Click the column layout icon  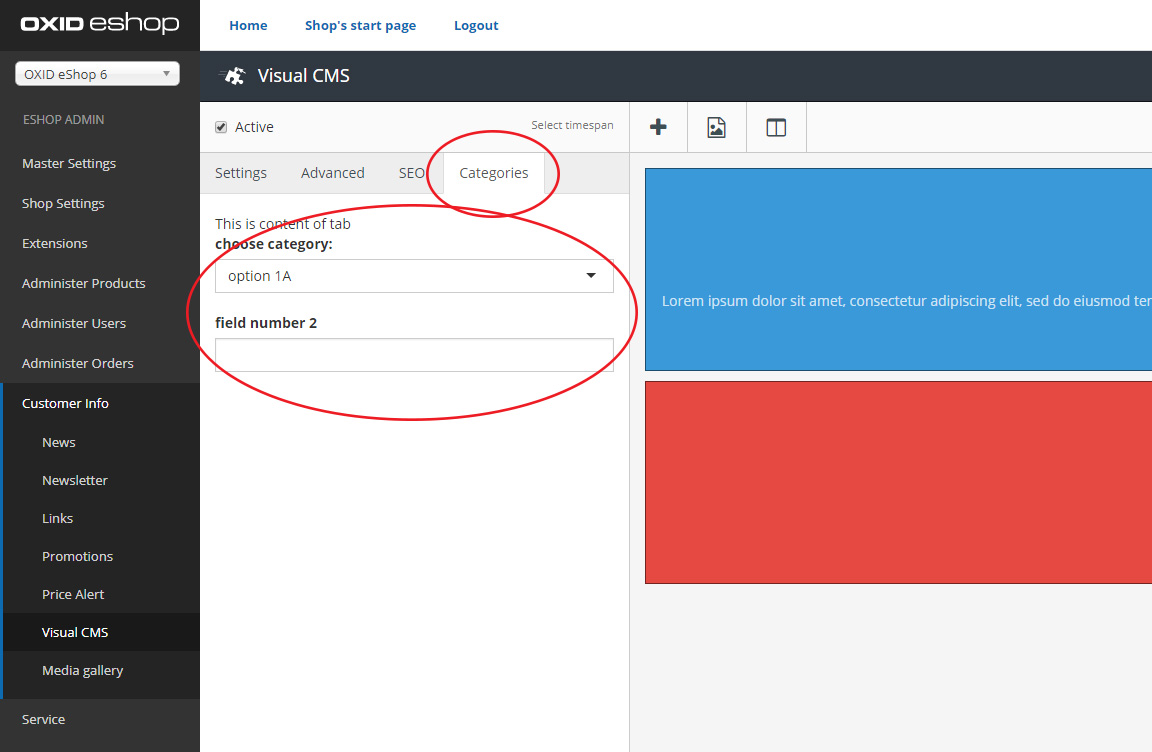(x=776, y=127)
